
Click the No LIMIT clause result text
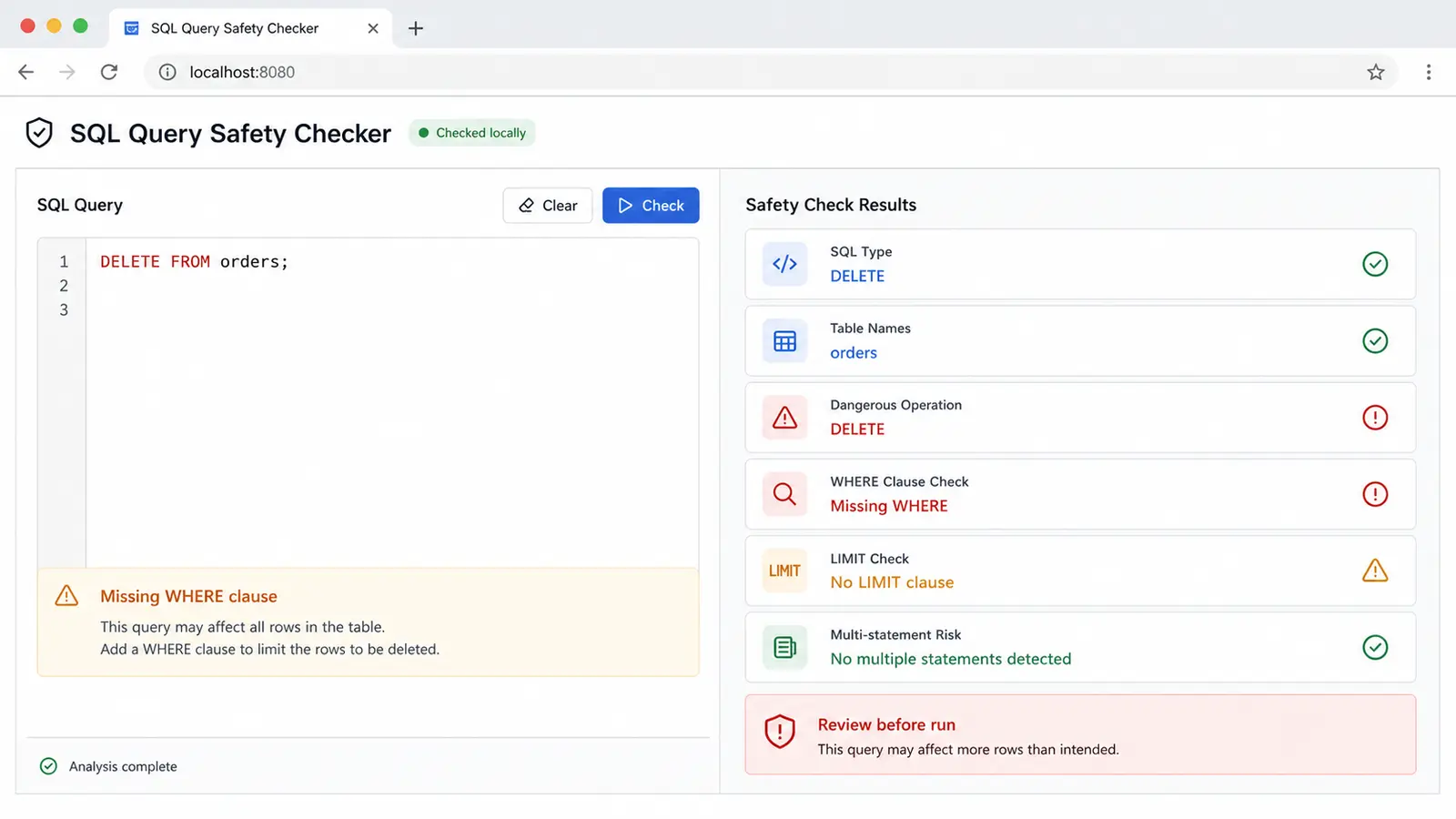pyautogui.click(x=892, y=582)
